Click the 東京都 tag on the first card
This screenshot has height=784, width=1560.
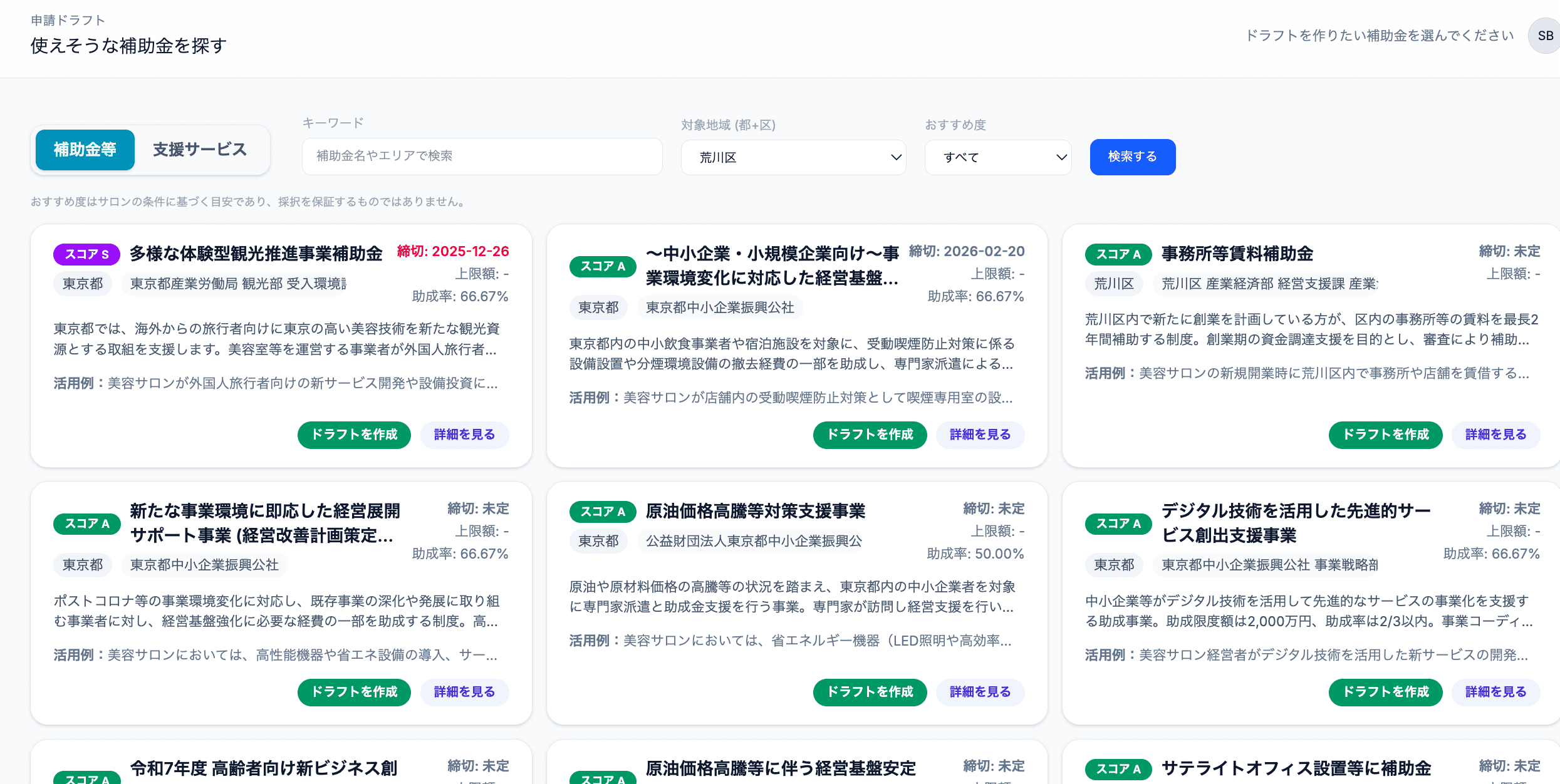(82, 283)
